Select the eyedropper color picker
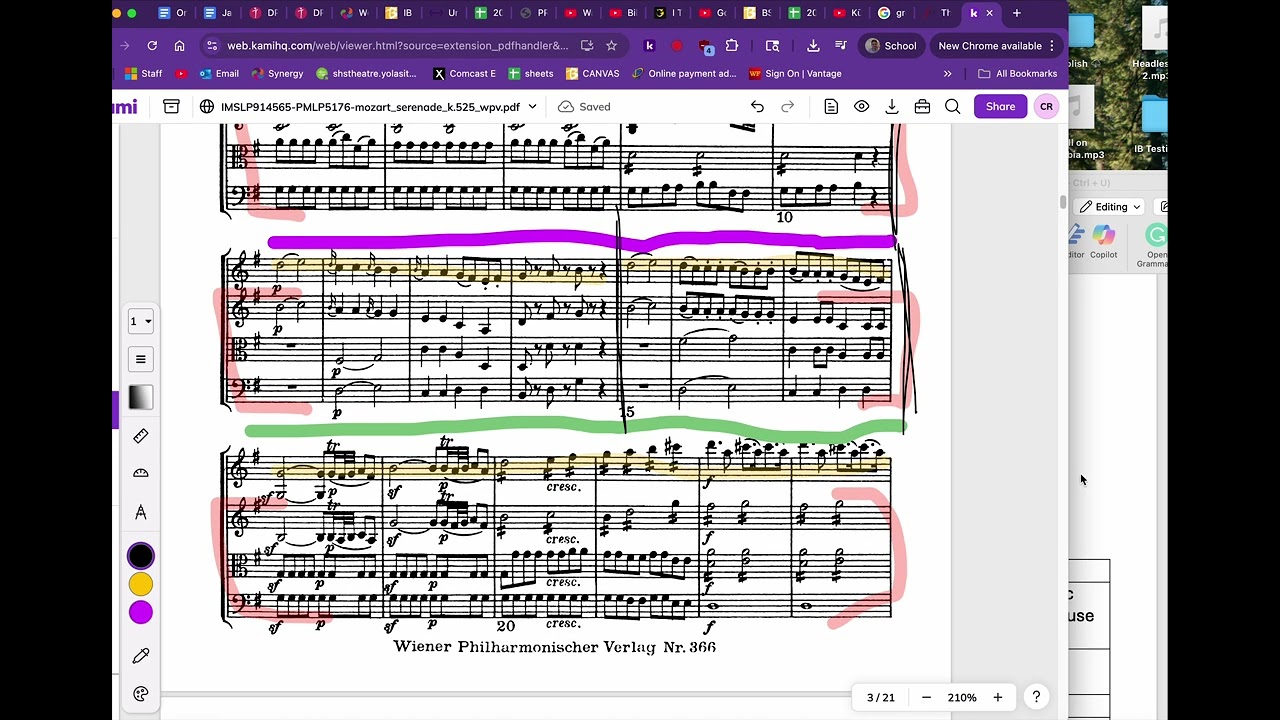1280x720 pixels. coord(140,656)
